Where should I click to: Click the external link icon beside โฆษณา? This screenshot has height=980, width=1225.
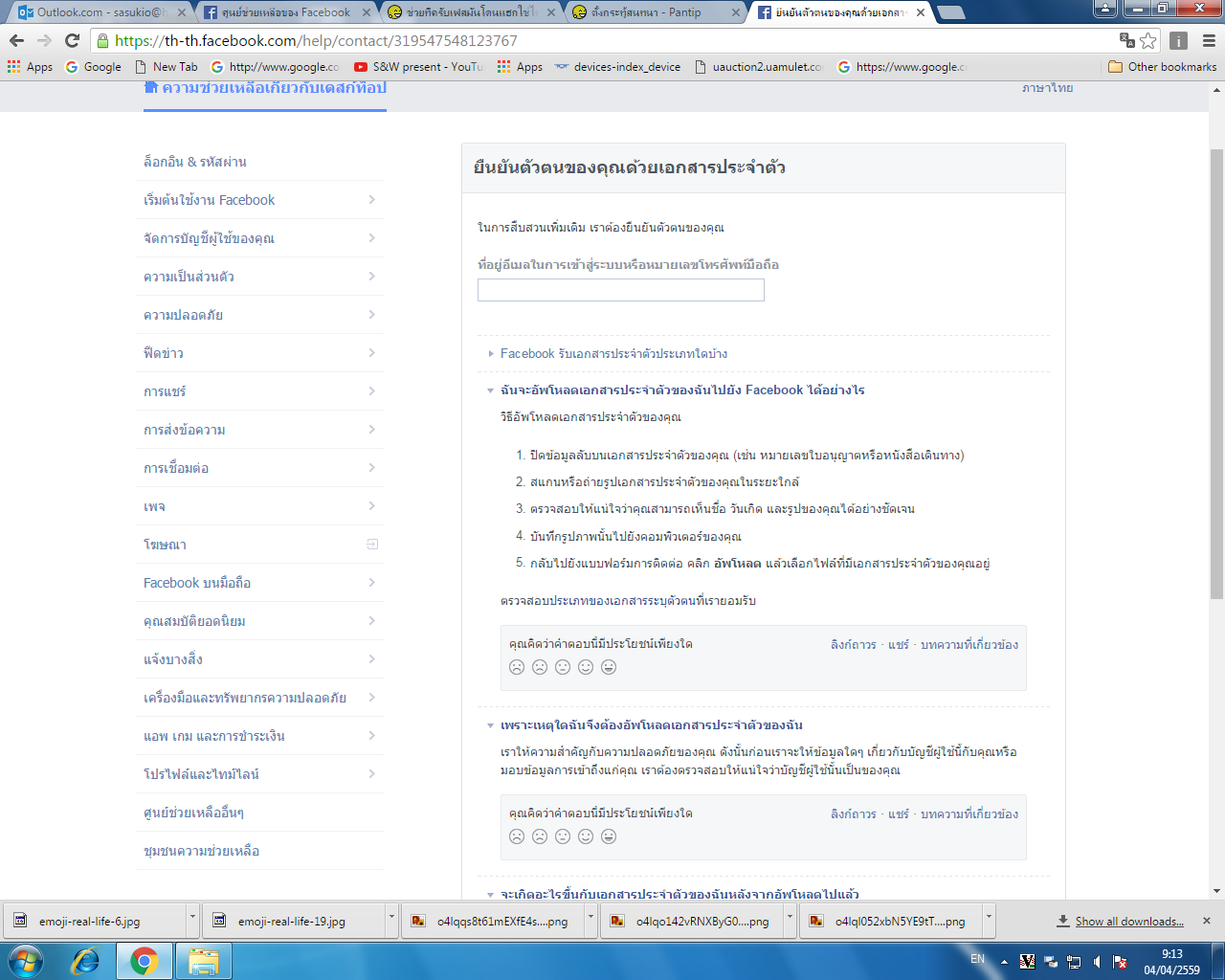[x=372, y=545]
